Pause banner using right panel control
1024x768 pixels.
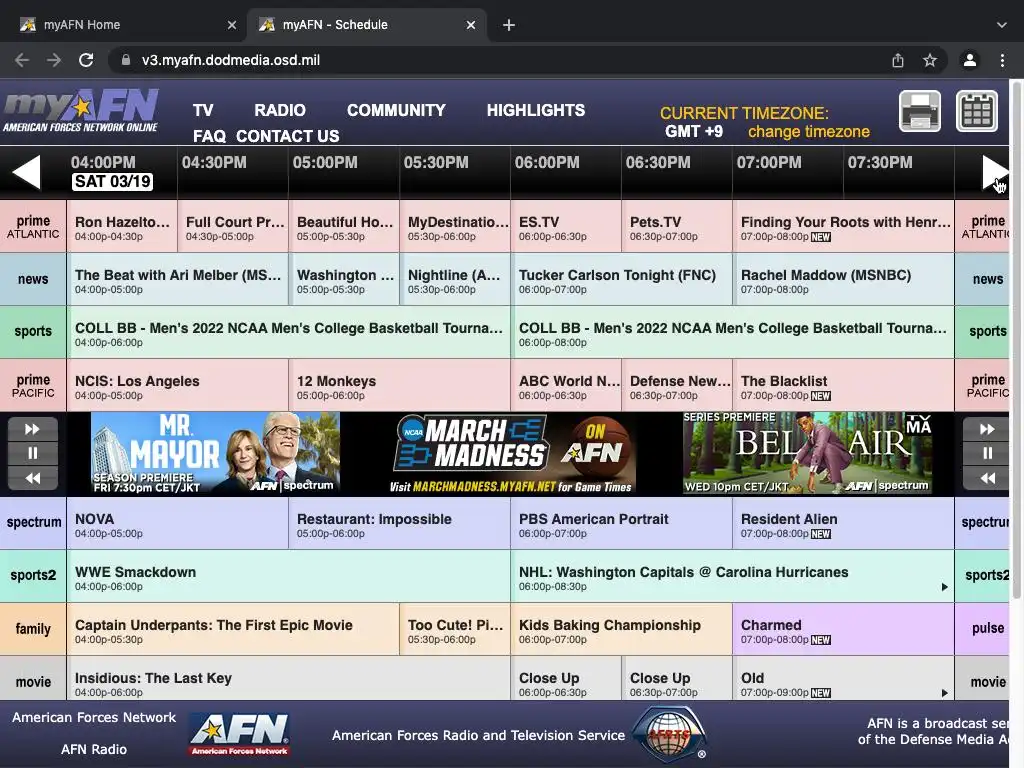[x=987, y=453]
